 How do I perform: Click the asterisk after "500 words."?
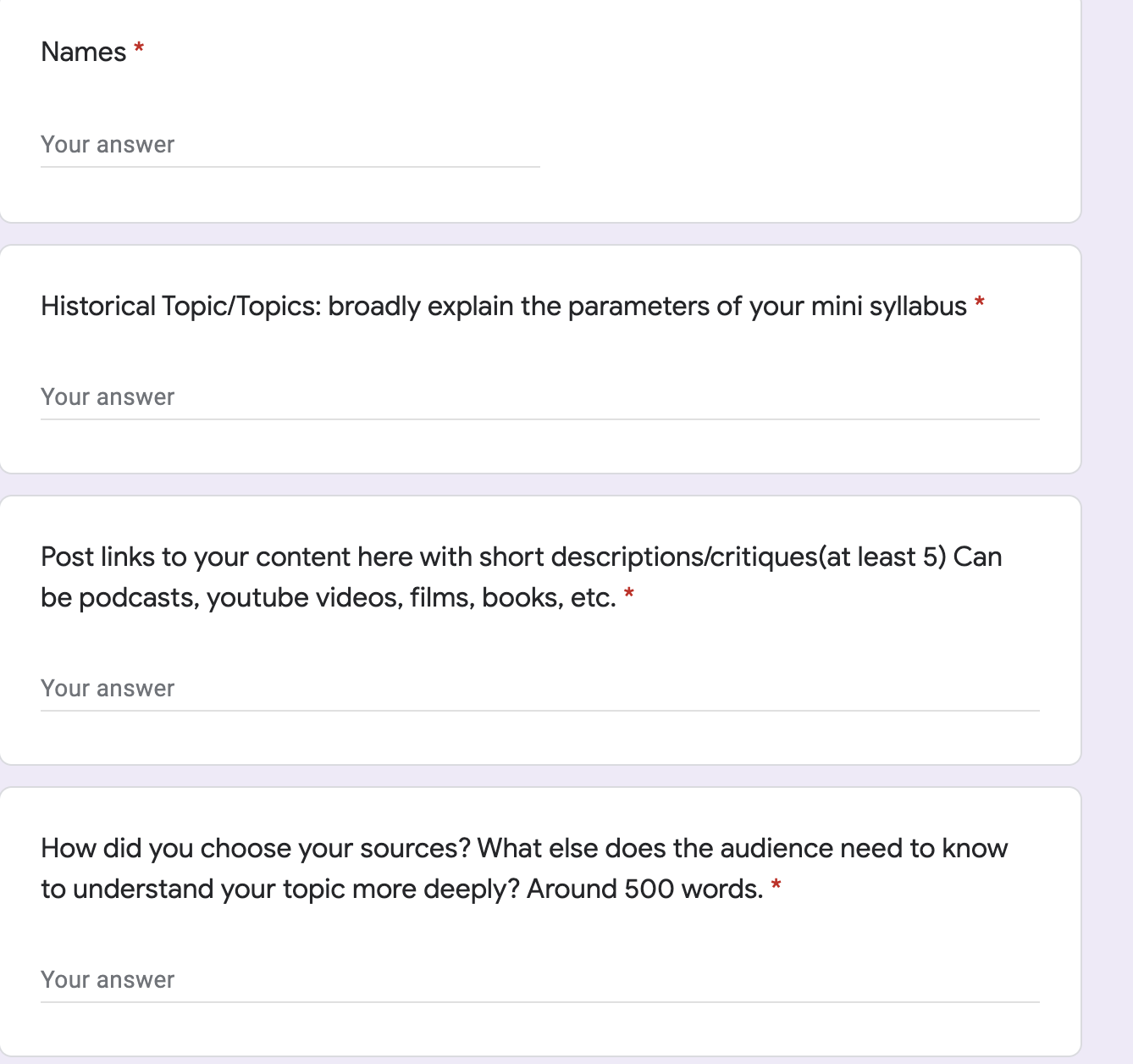(x=776, y=887)
